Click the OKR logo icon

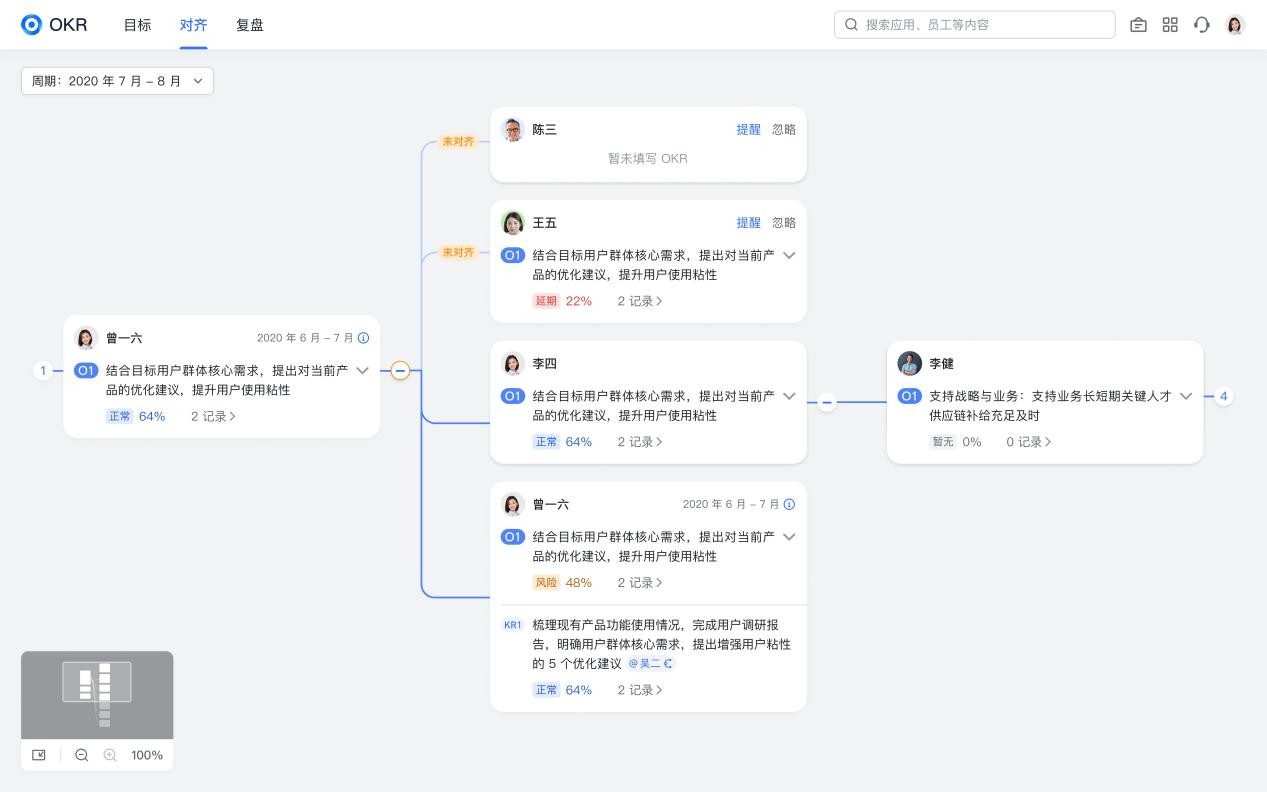32,25
